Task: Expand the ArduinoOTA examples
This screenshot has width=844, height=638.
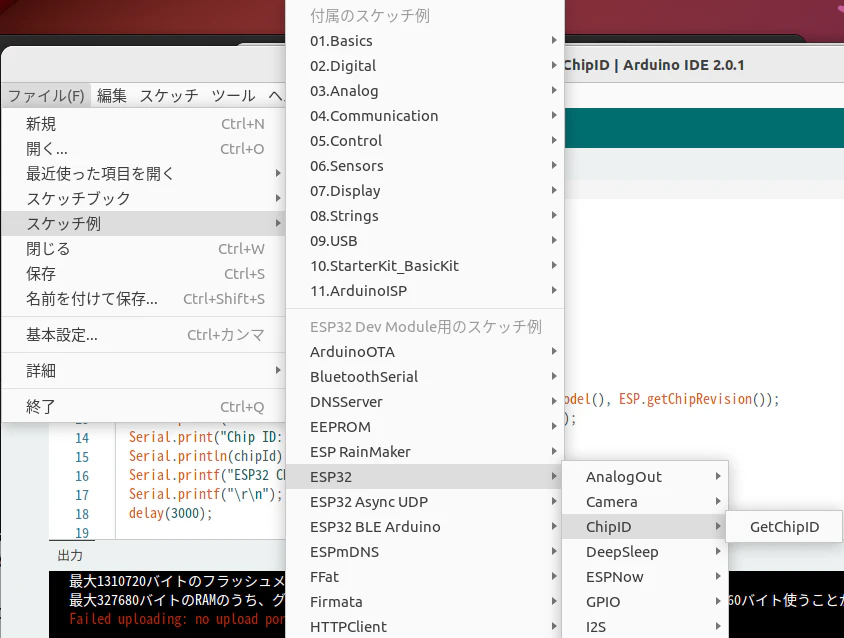Action: pyautogui.click(x=425, y=352)
